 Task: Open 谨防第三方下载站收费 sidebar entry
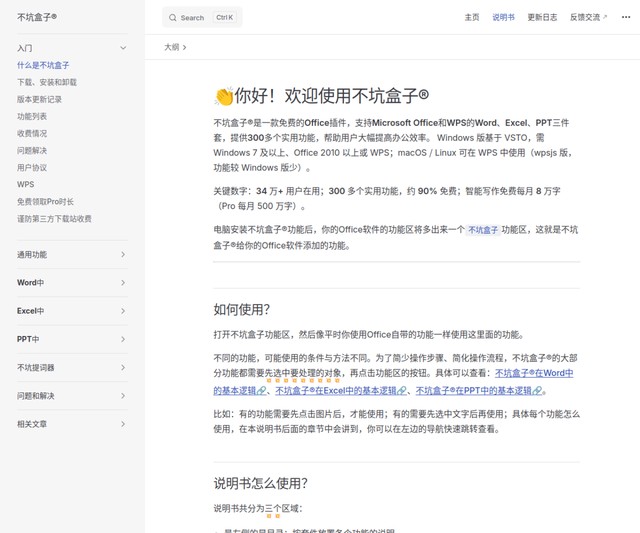tap(54, 219)
